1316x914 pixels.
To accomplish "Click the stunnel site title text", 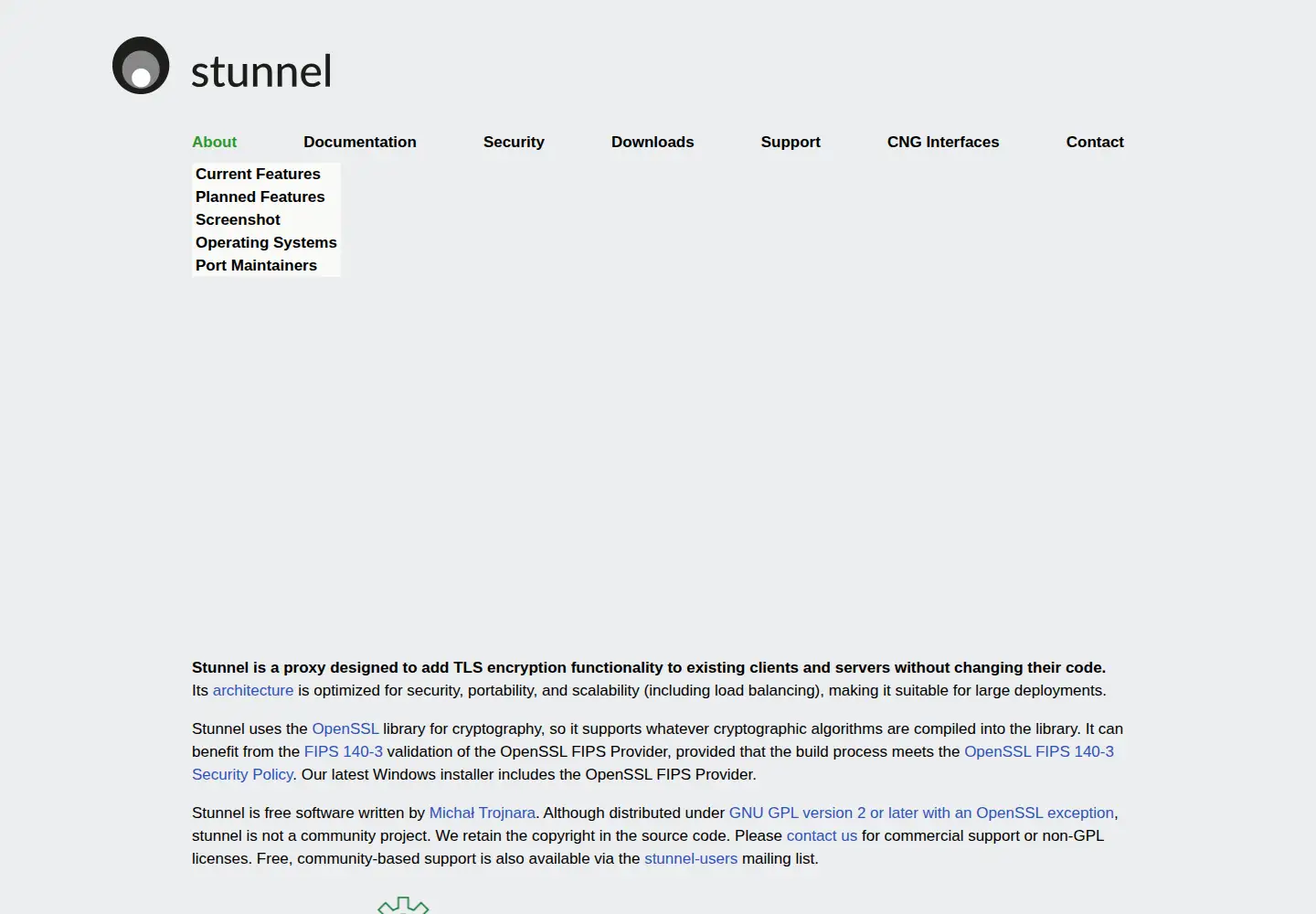I will [261, 71].
